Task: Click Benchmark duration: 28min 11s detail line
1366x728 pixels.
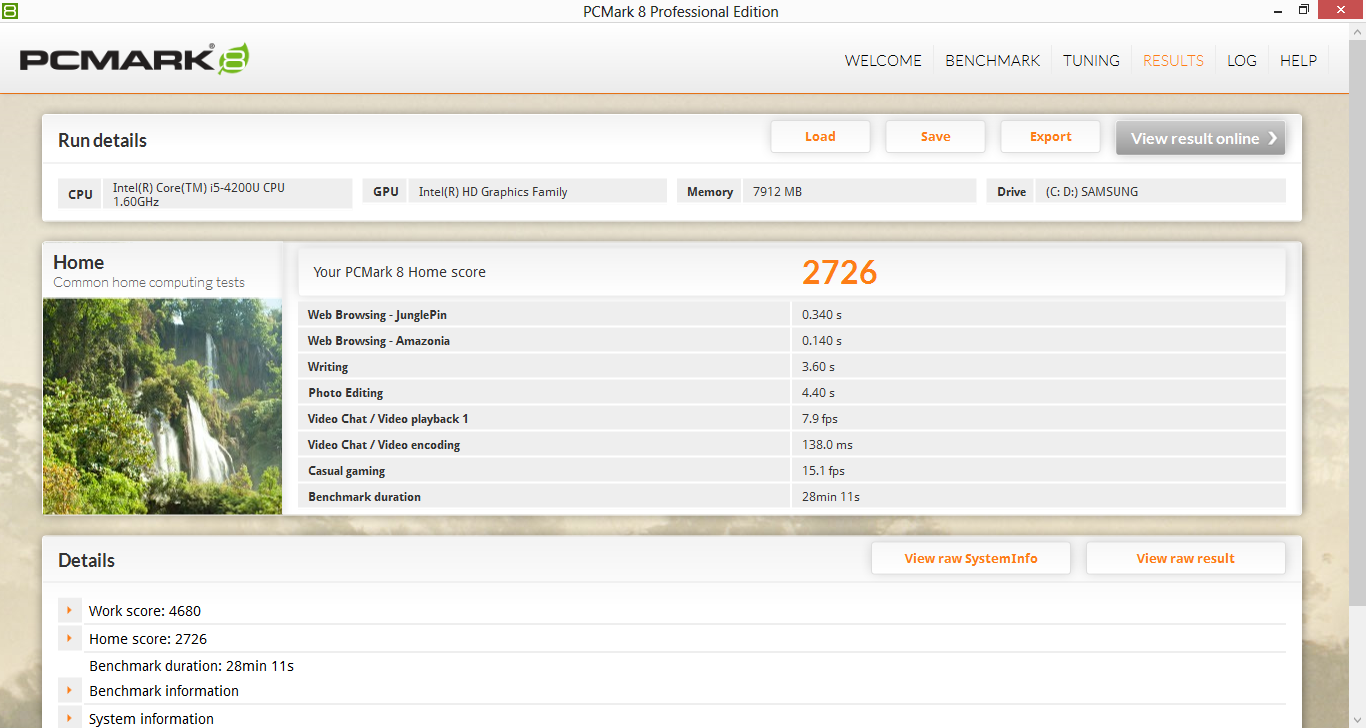Action: click(x=191, y=666)
